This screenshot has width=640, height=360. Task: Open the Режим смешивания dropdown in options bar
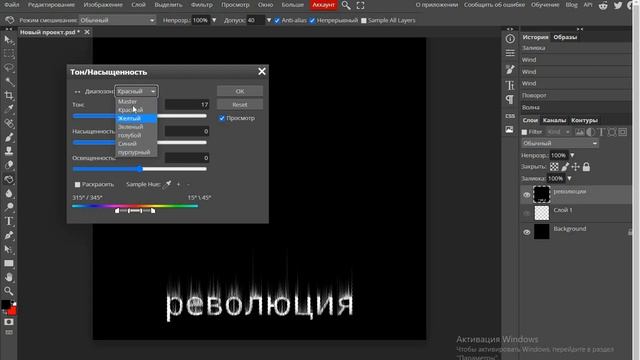coord(118,20)
